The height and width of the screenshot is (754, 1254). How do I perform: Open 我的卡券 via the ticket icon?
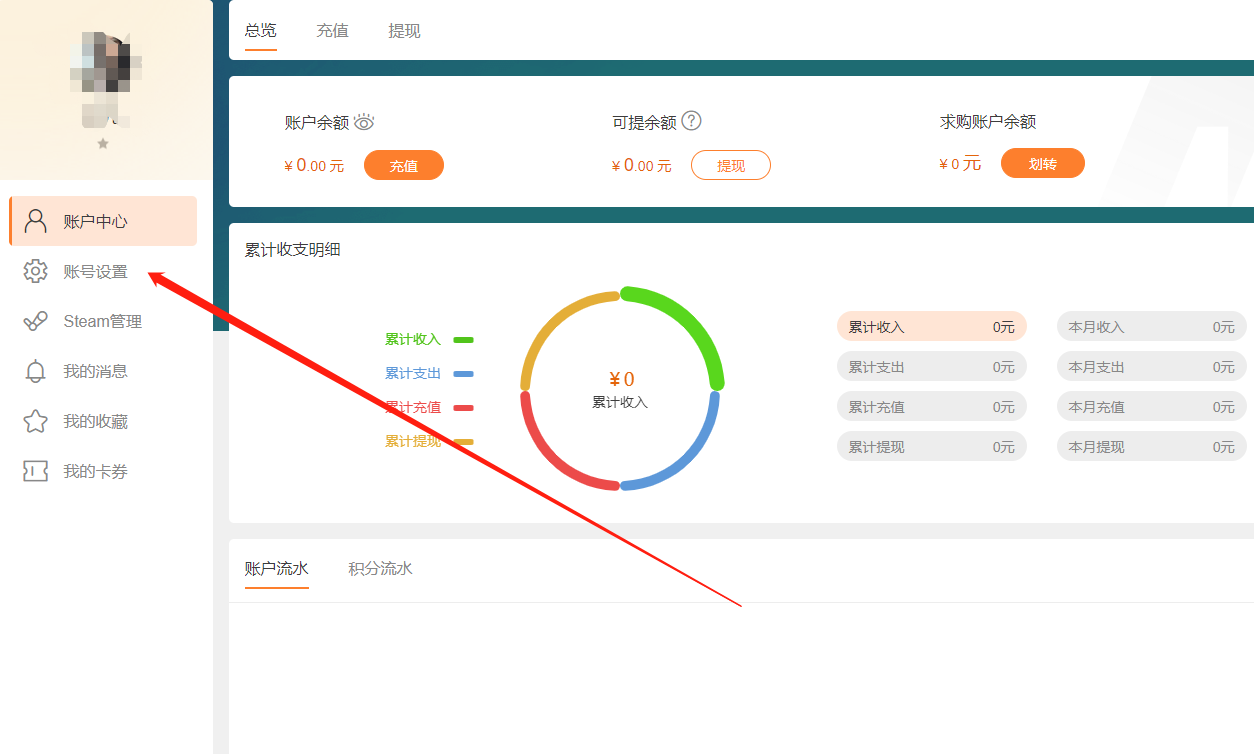36,471
